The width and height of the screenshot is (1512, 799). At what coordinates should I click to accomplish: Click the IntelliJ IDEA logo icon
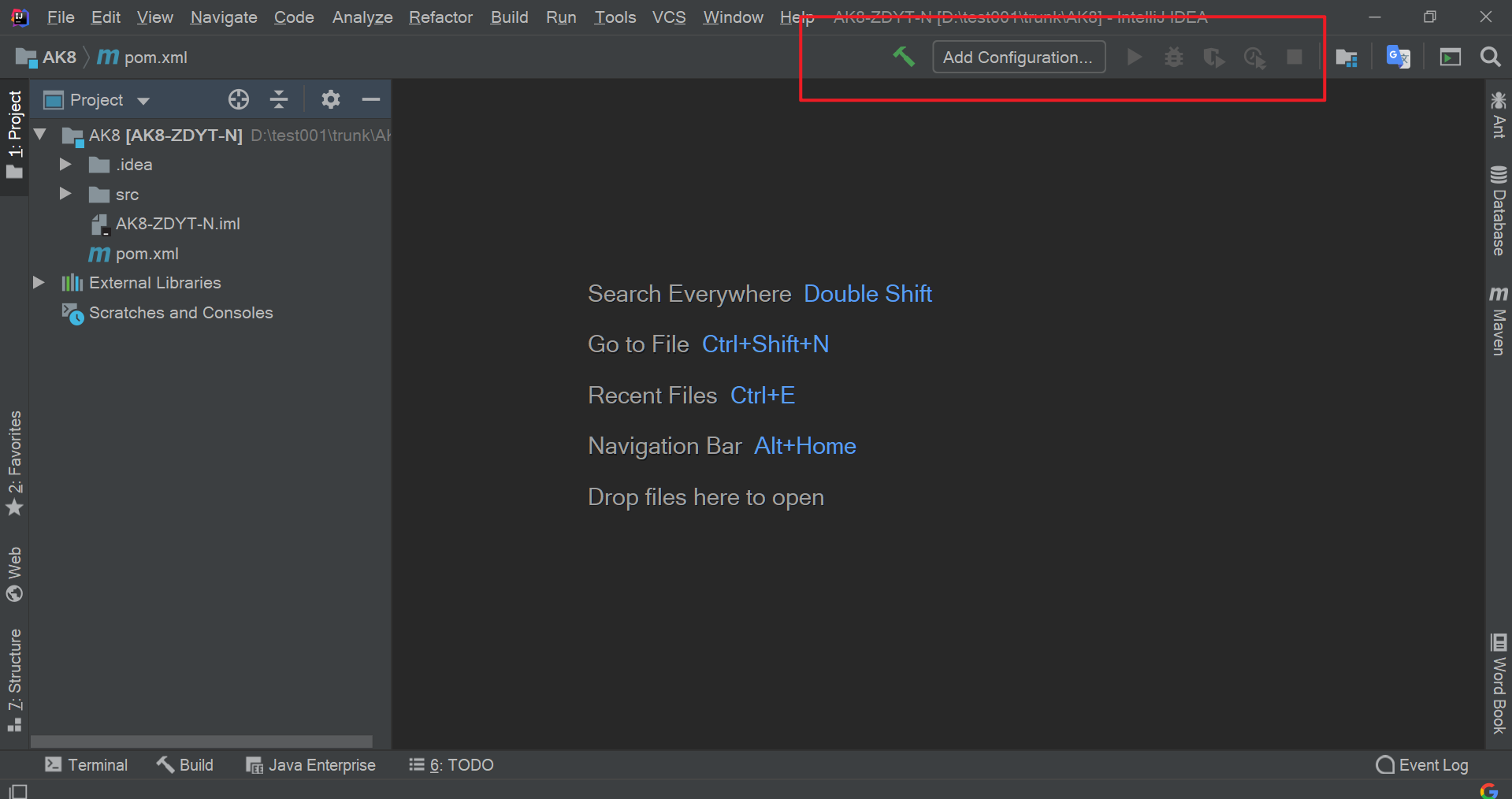tap(20, 17)
